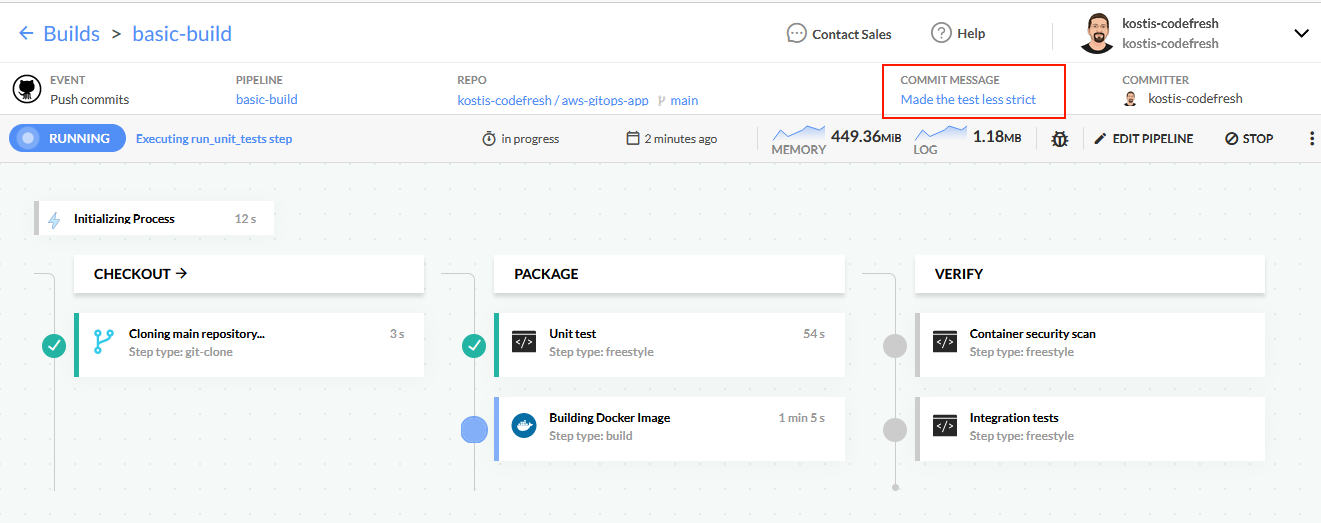Viewport: 1321px width, 523px height.
Task: Click the commit message 'Made the test less strict'
Action: coord(968,100)
